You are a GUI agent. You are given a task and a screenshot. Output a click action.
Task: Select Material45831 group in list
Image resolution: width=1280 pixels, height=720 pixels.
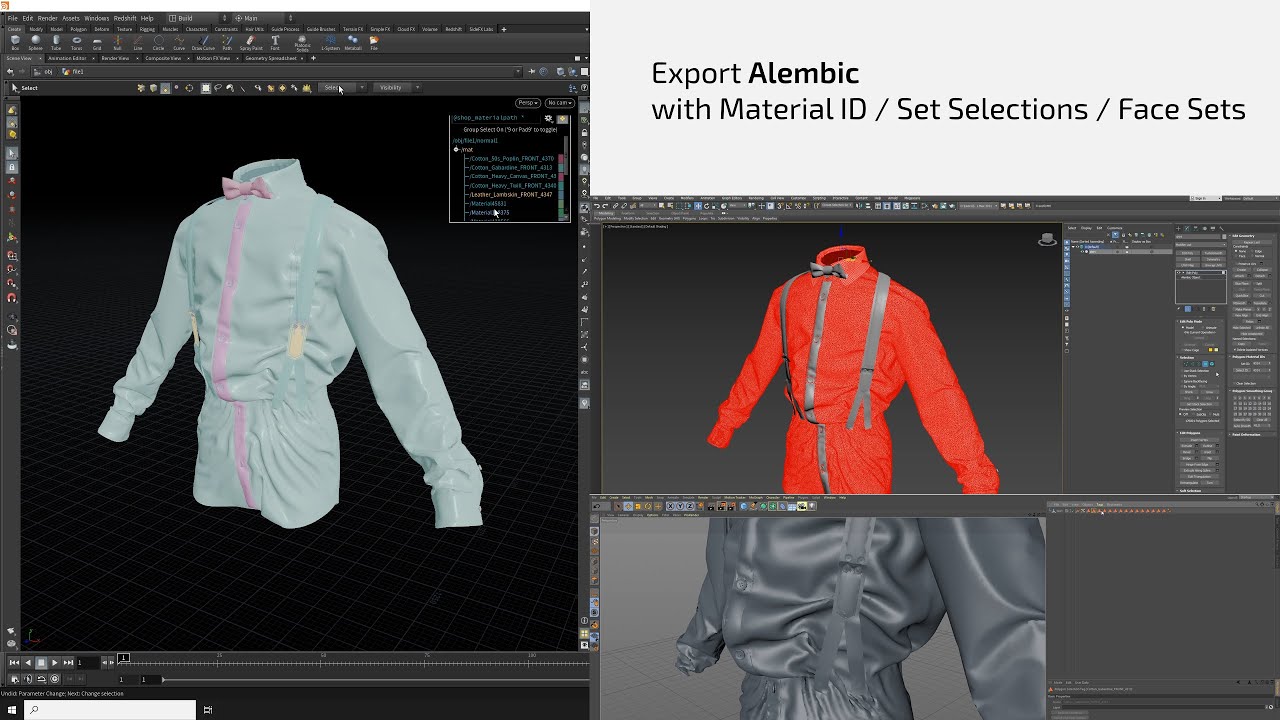488,203
